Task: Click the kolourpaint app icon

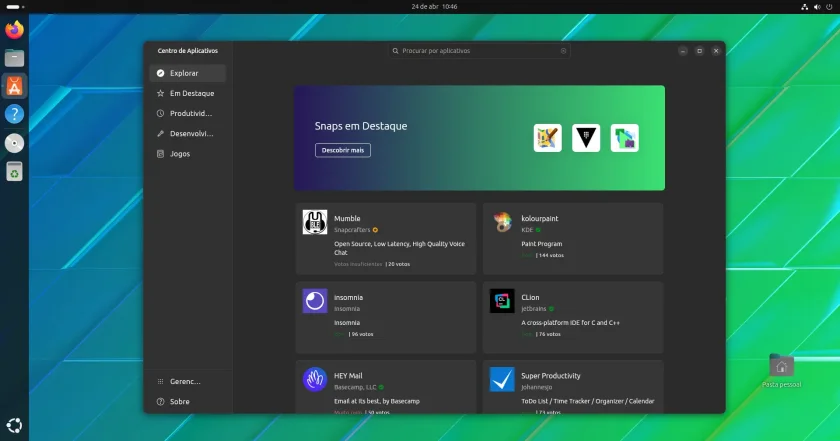Action: 502,222
